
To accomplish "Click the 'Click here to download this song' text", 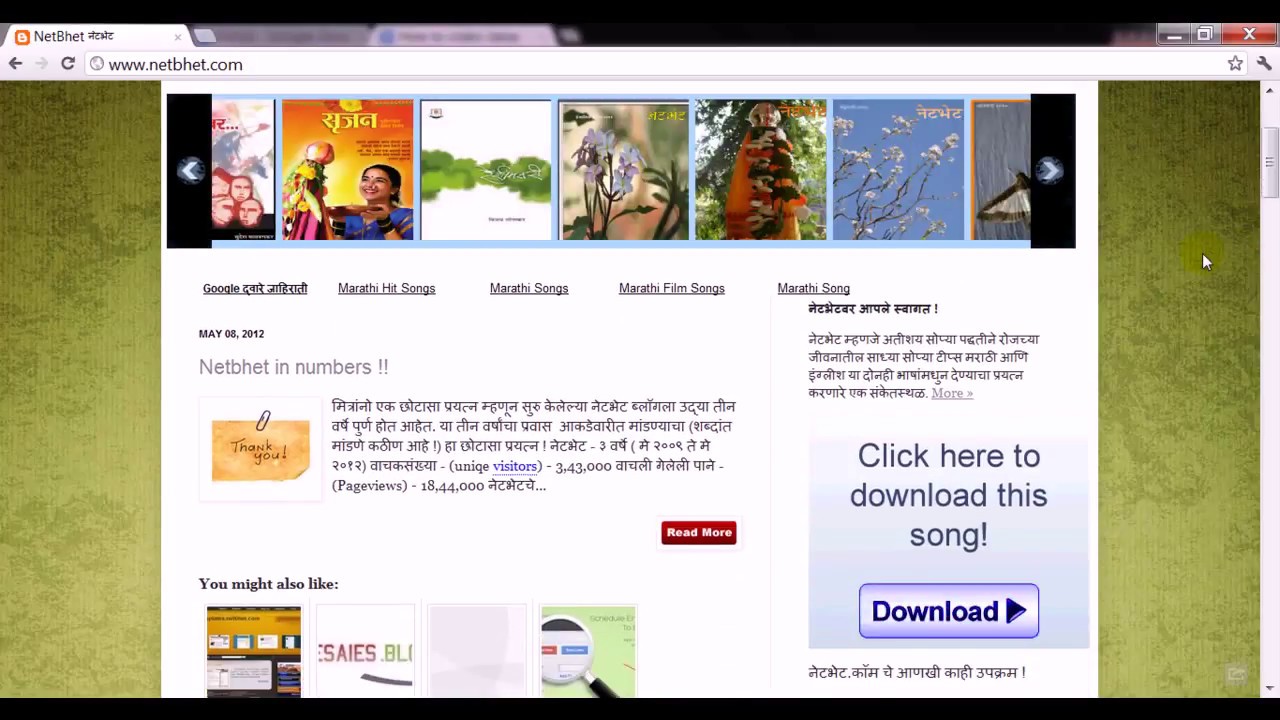I will pyautogui.click(x=948, y=495).
